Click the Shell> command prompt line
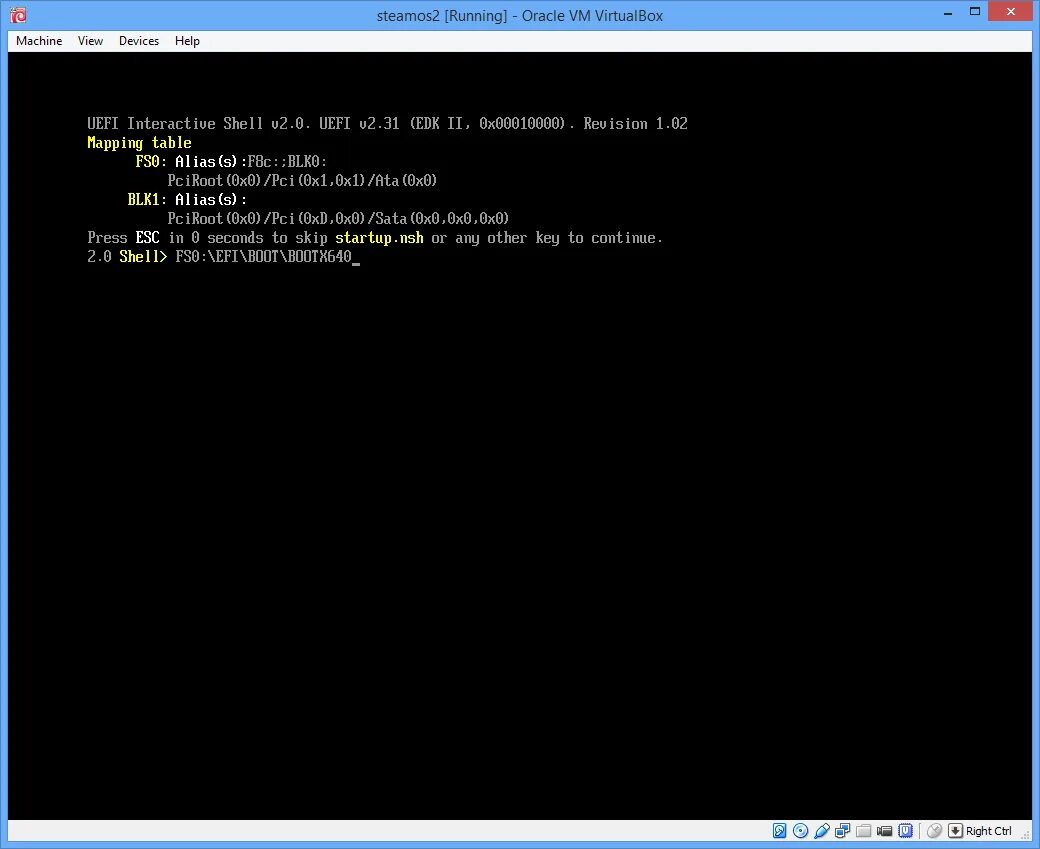This screenshot has width=1040, height=849. point(223,257)
